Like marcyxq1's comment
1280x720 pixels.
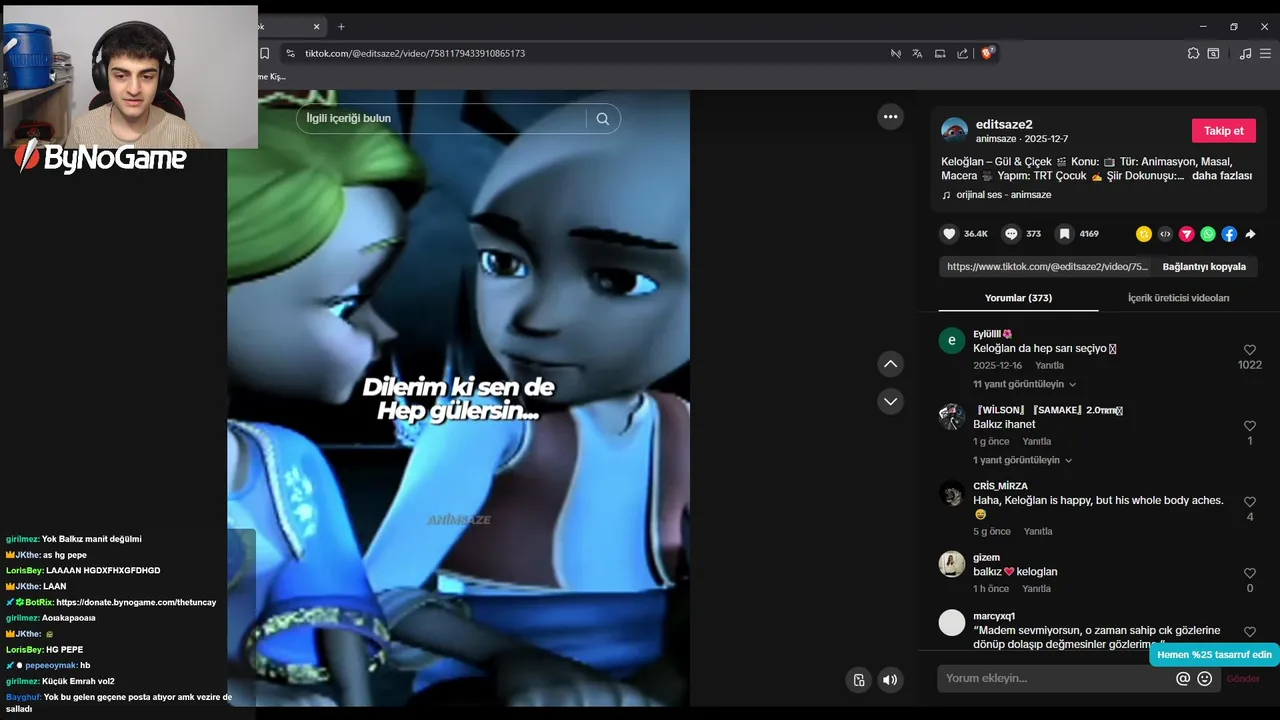[1250, 632]
